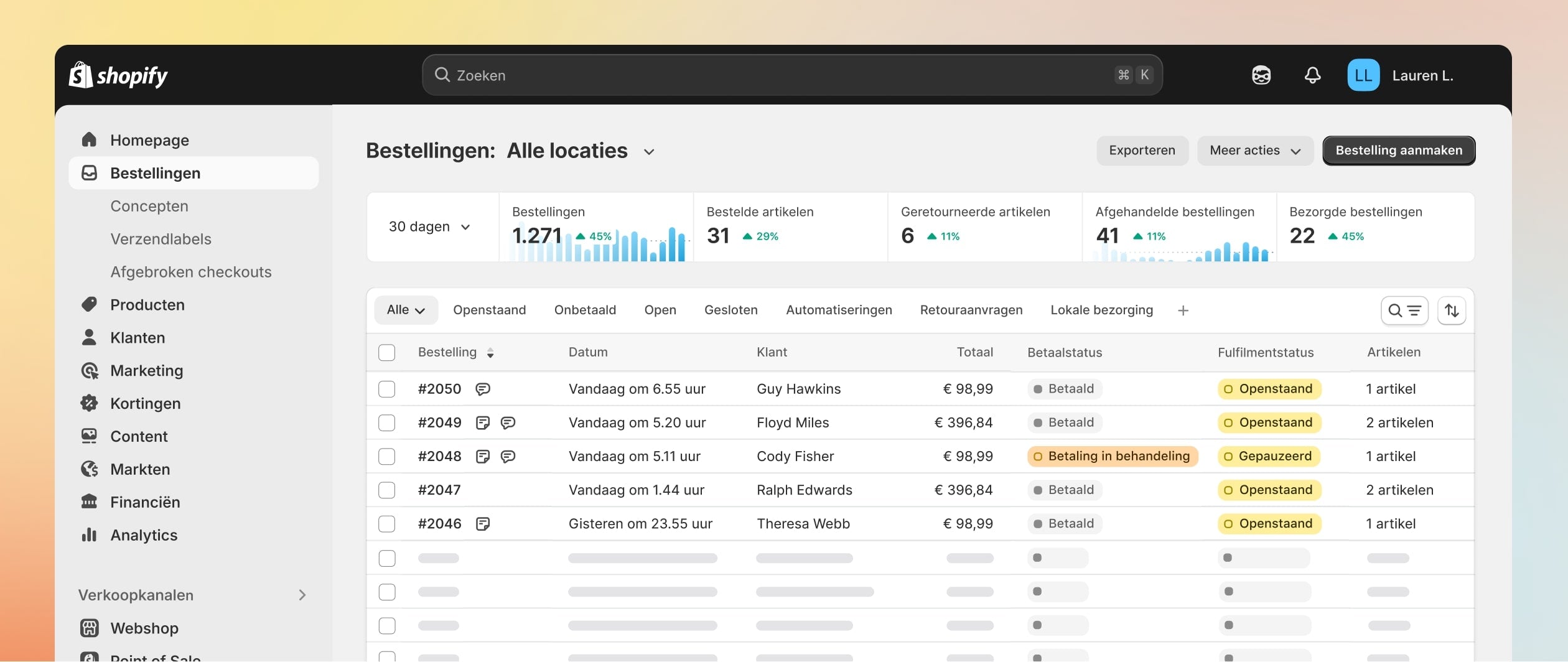Expand the Verkoopkanalen section chevron
1568x662 pixels.
[x=302, y=595]
